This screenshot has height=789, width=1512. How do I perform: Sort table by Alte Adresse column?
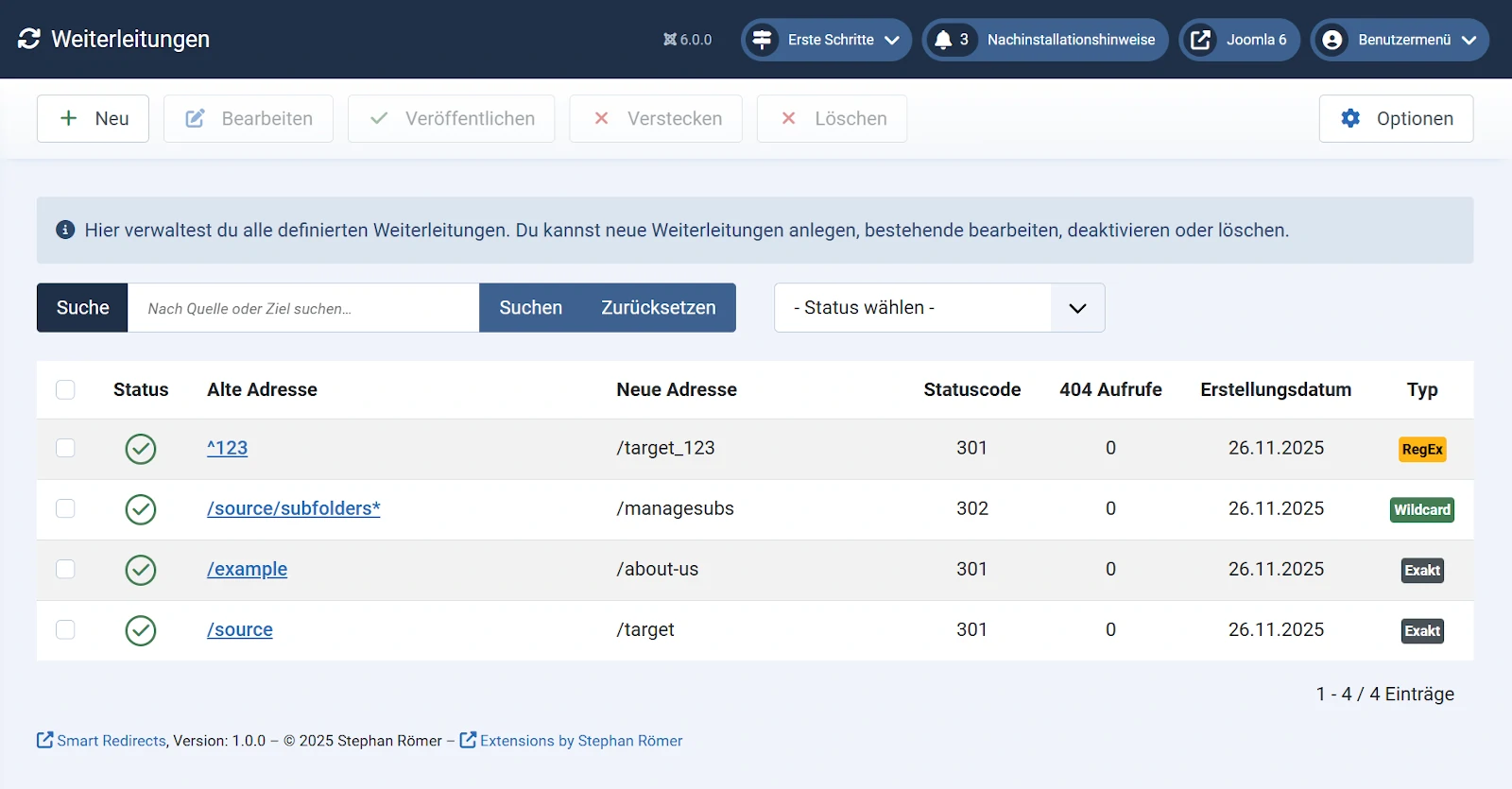[262, 389]
